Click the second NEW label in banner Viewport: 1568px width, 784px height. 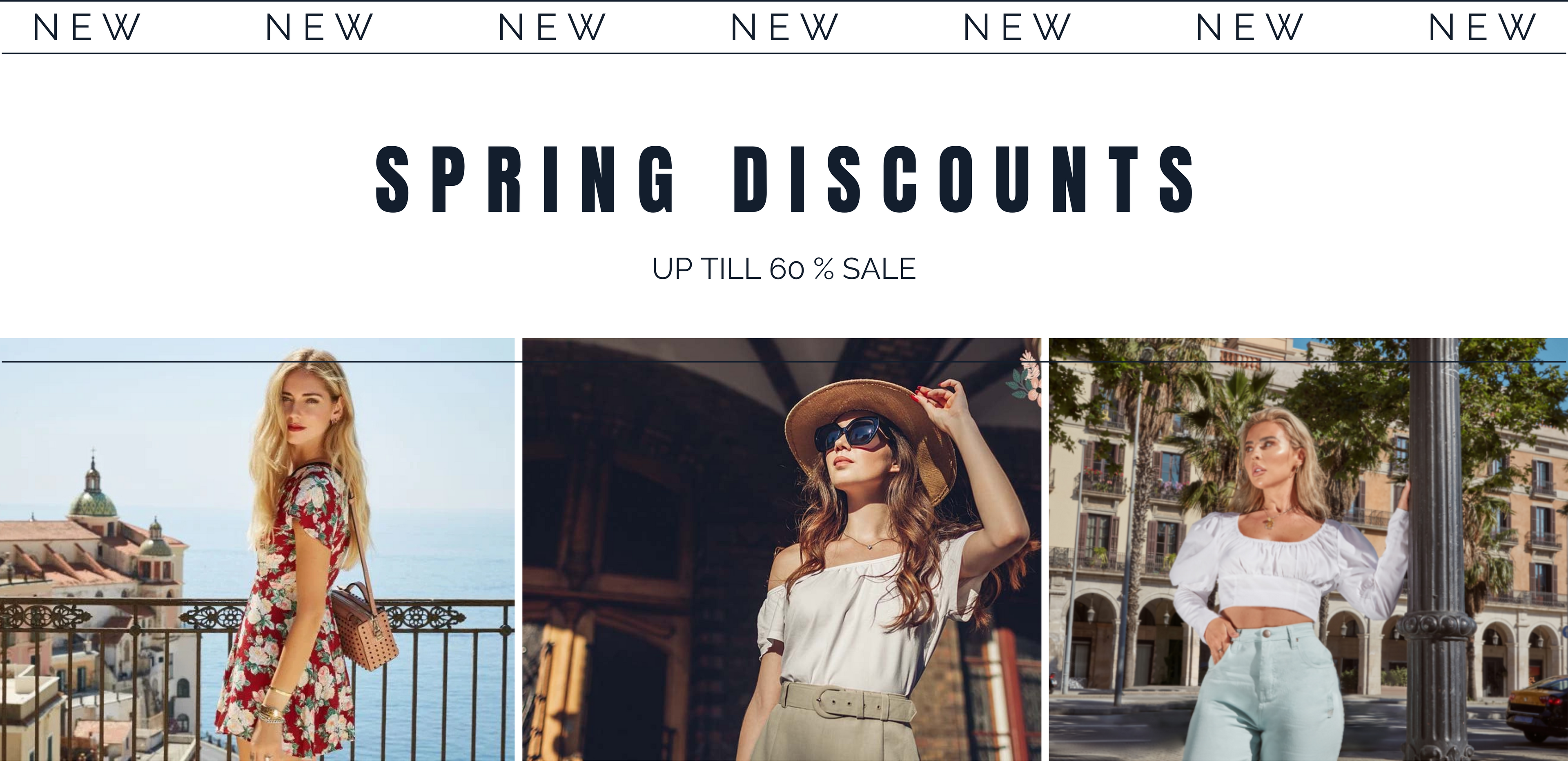(319, 27)
